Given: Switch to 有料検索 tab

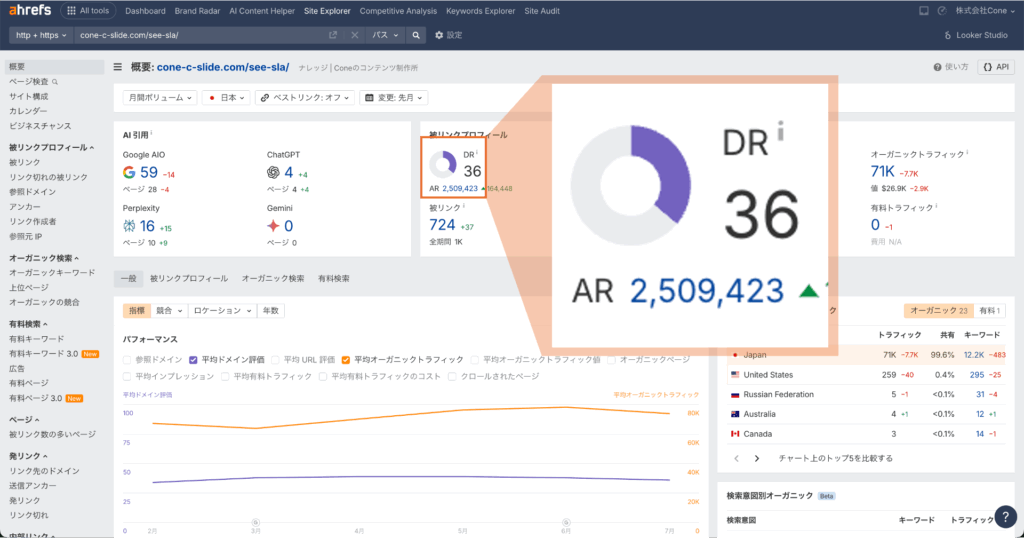Looking at the screenshot, I should [x=334, y=279].
